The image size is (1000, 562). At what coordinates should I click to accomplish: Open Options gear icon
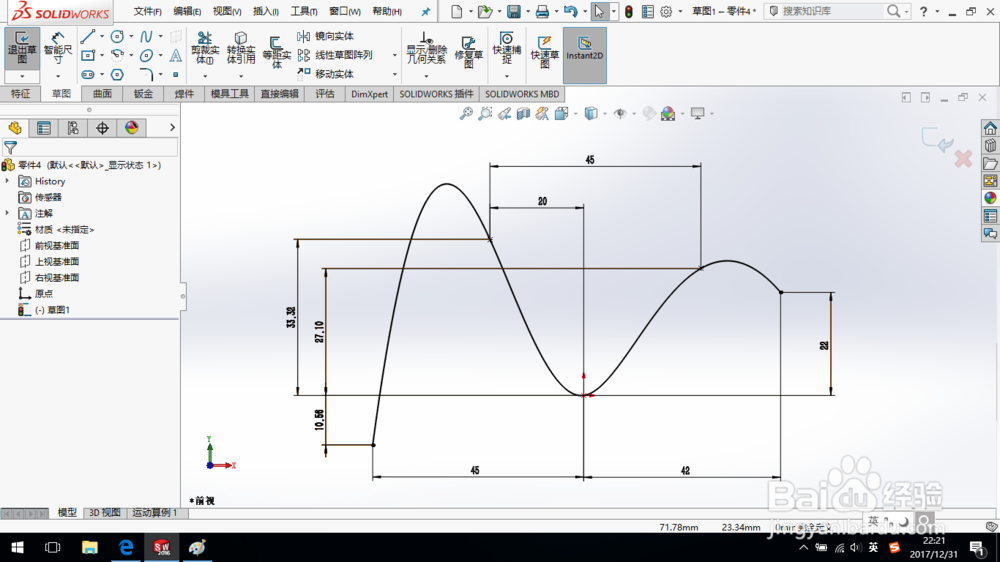coord(666,11)
